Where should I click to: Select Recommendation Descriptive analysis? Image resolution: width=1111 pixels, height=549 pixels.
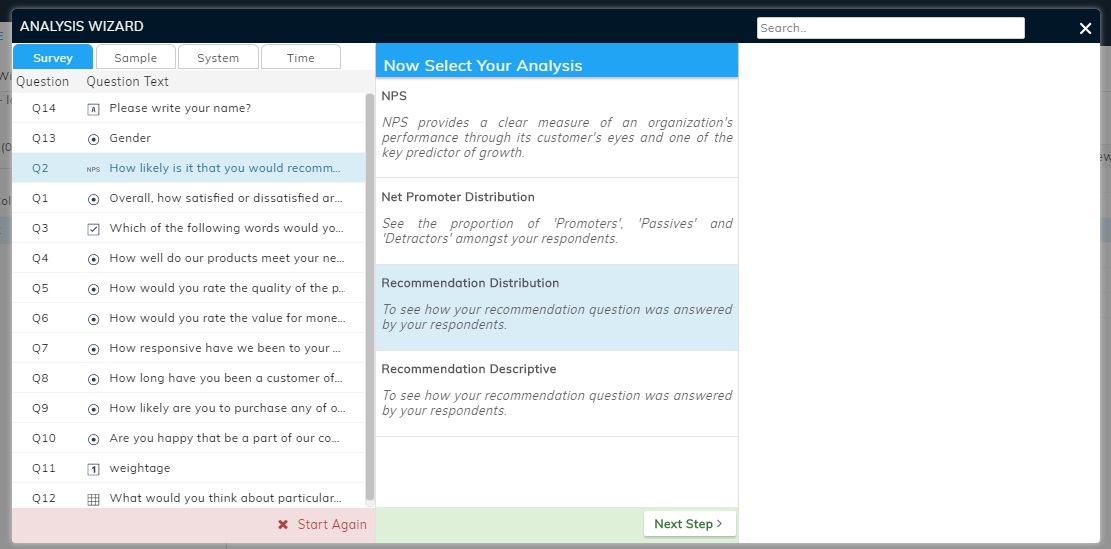click(x=557, y=393)
